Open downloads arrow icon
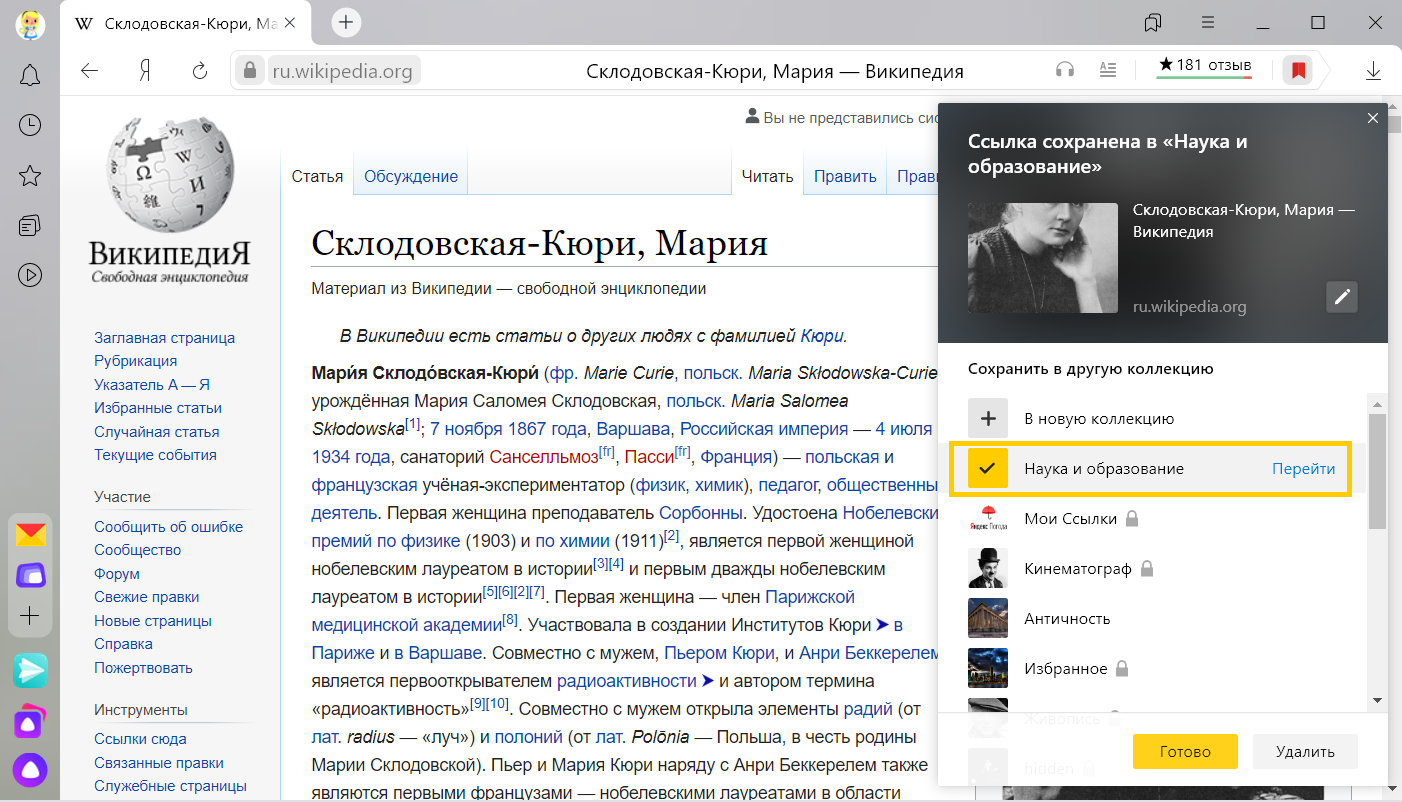Screen dimensions: 1402x802 coord(1373,71)
